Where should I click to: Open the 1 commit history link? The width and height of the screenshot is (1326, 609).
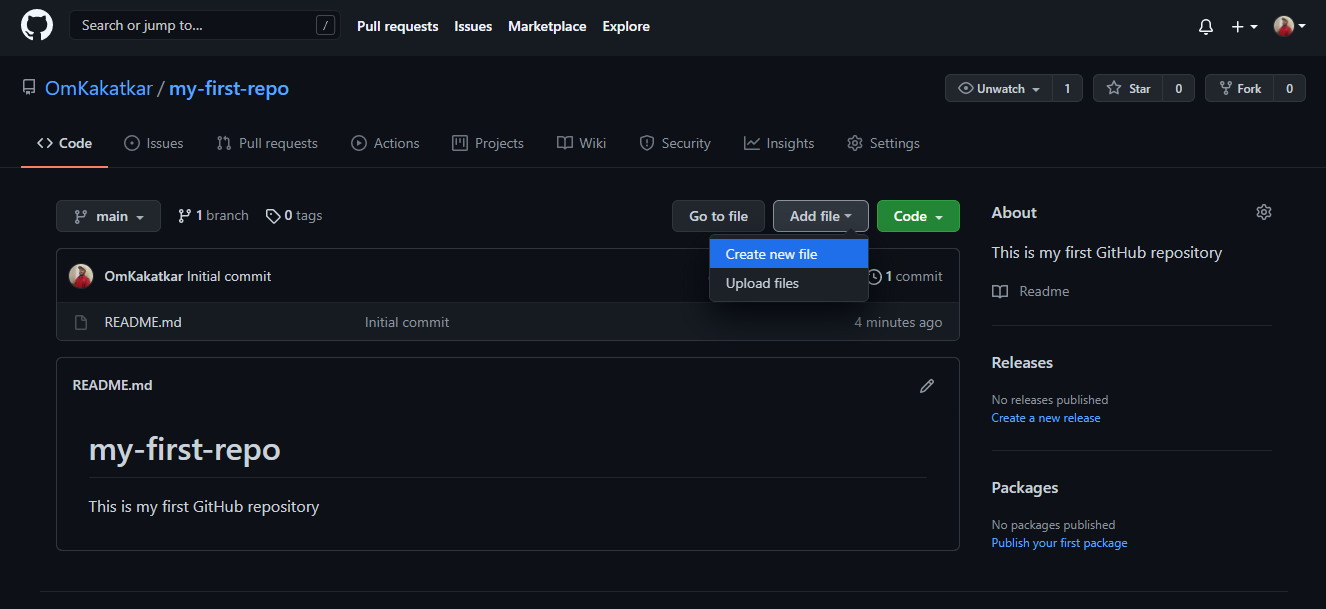pos(905,276)
